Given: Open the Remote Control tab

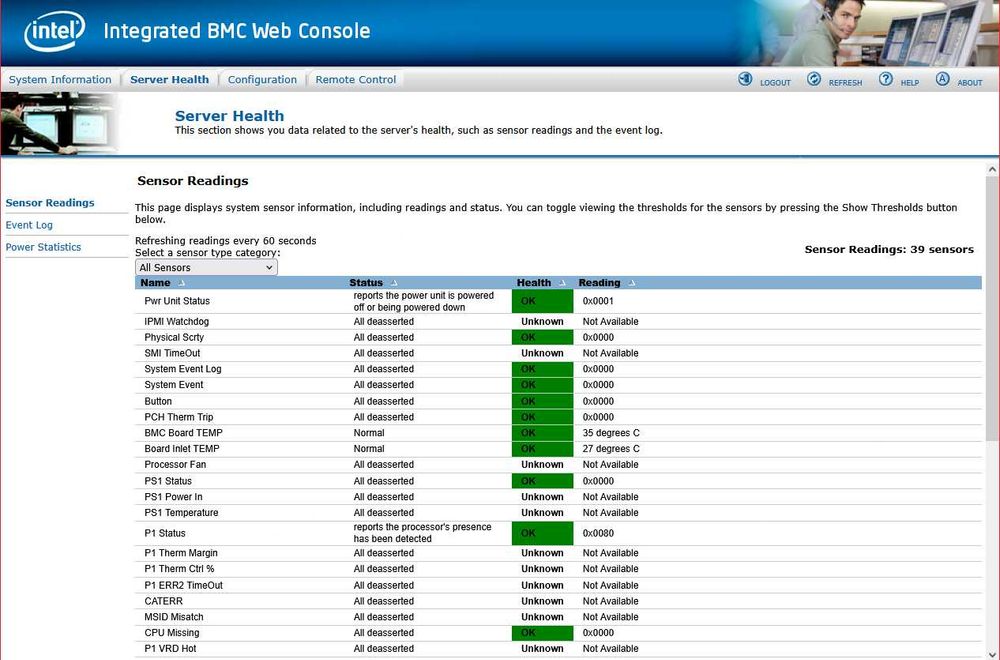Looking at the screenshot, I should point(355,80).
